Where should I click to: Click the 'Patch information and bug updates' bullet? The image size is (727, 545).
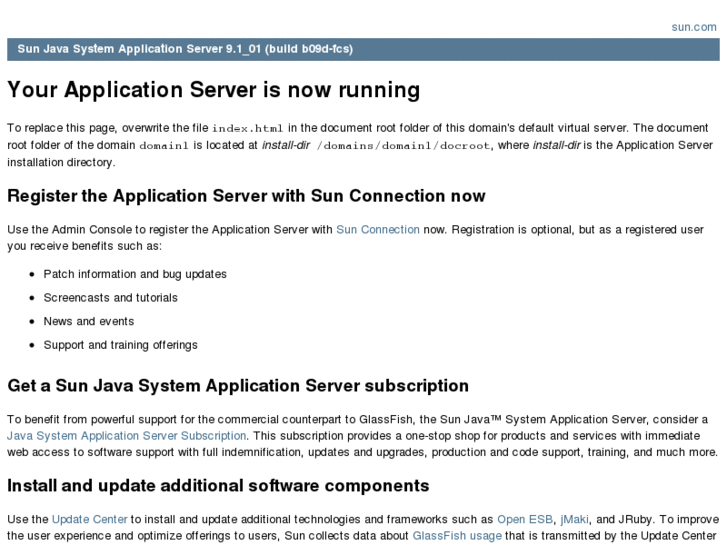(x=135, y=273)
